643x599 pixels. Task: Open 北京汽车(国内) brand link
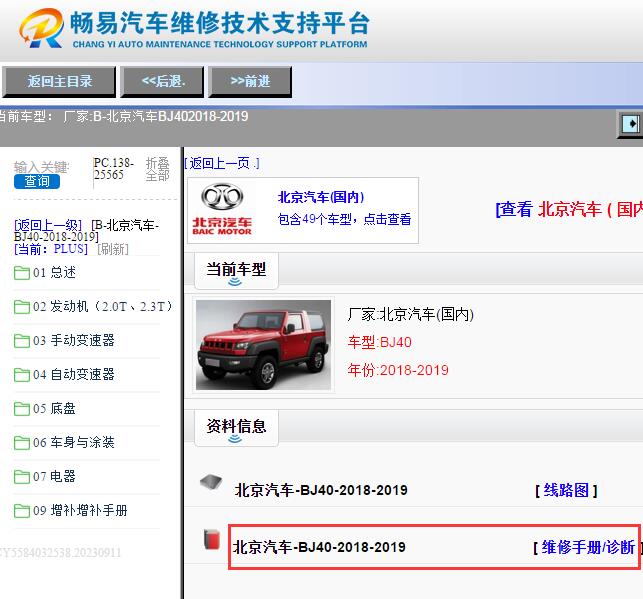321,197
